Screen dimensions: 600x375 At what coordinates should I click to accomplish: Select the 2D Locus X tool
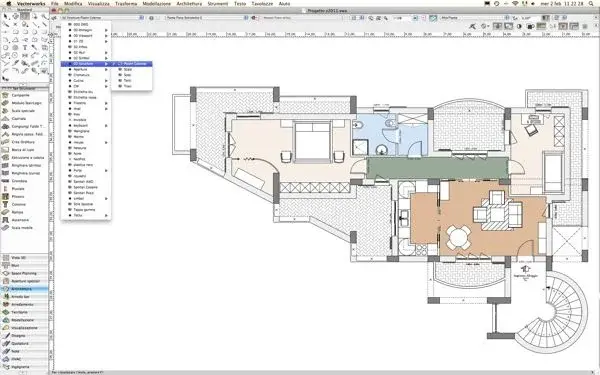pyautogui.click(x=15, y=24)
